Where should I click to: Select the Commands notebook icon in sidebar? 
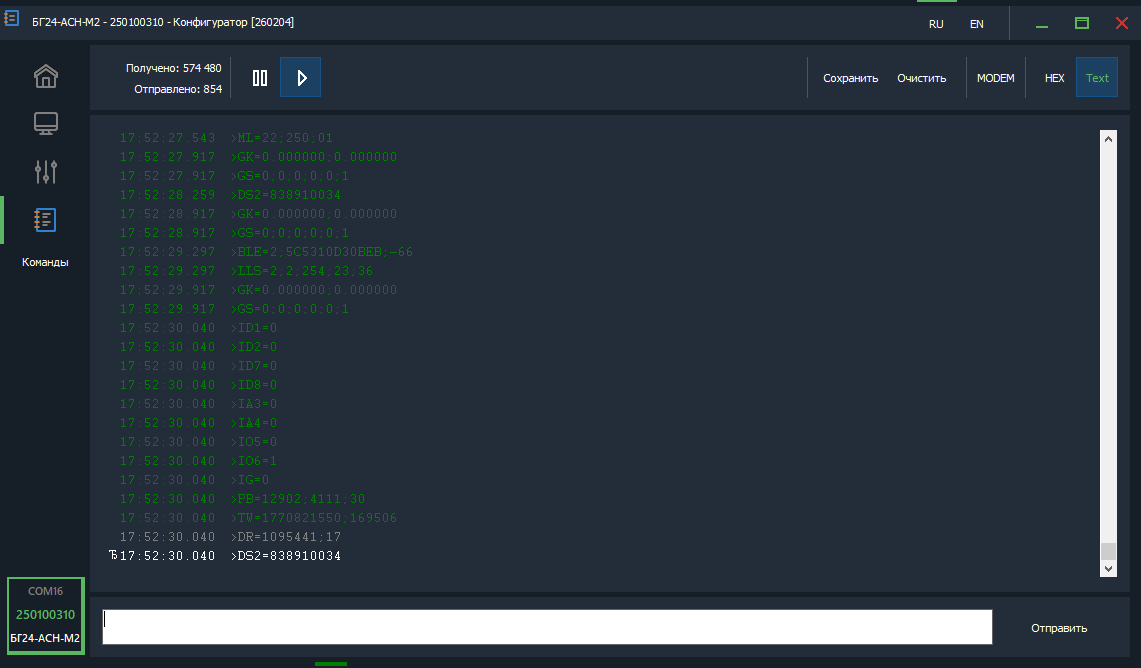click(46, 220)
